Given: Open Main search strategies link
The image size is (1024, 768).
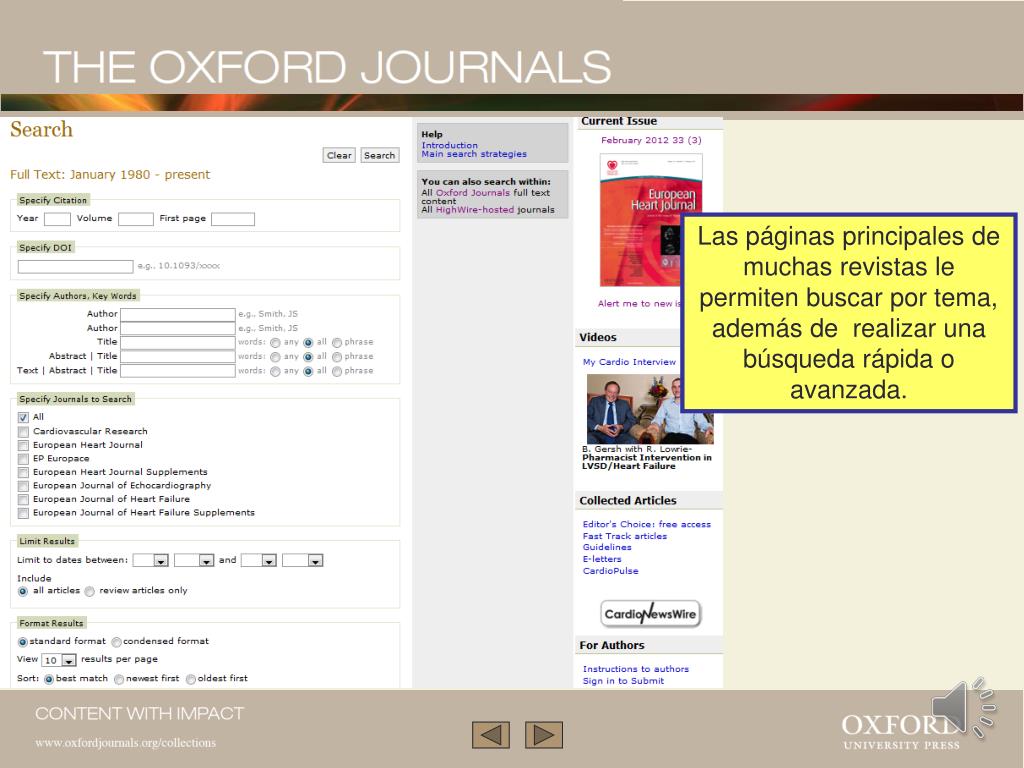Looking at the screenshot, I should tap(474, 154).
